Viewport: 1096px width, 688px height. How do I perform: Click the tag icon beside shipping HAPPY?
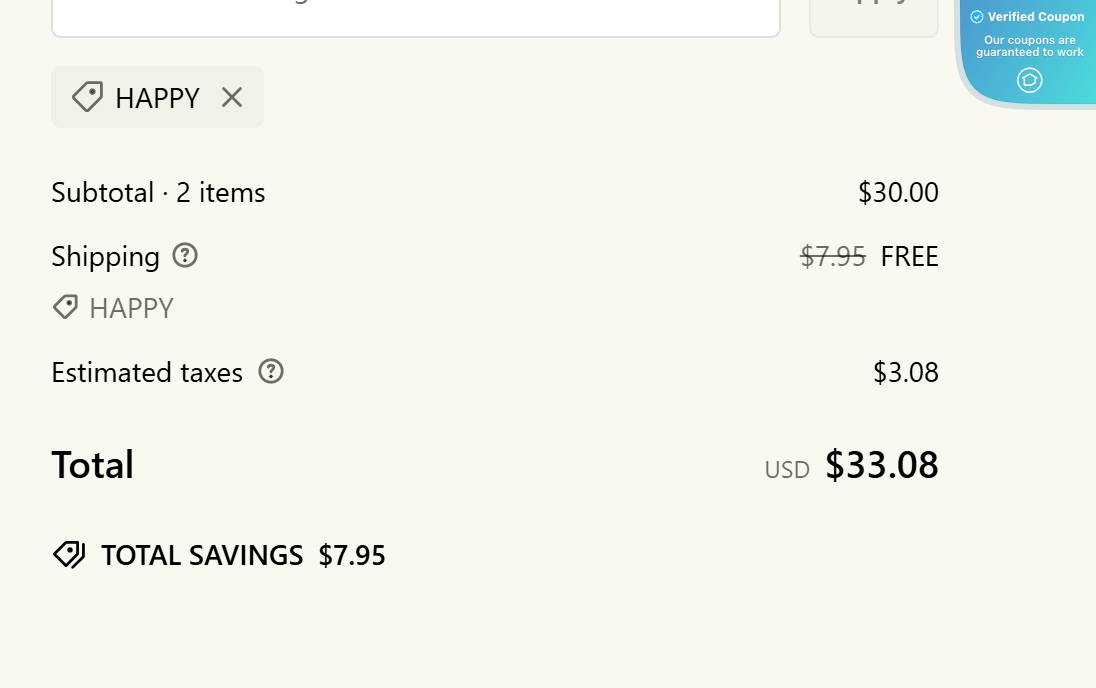[65, 307]
